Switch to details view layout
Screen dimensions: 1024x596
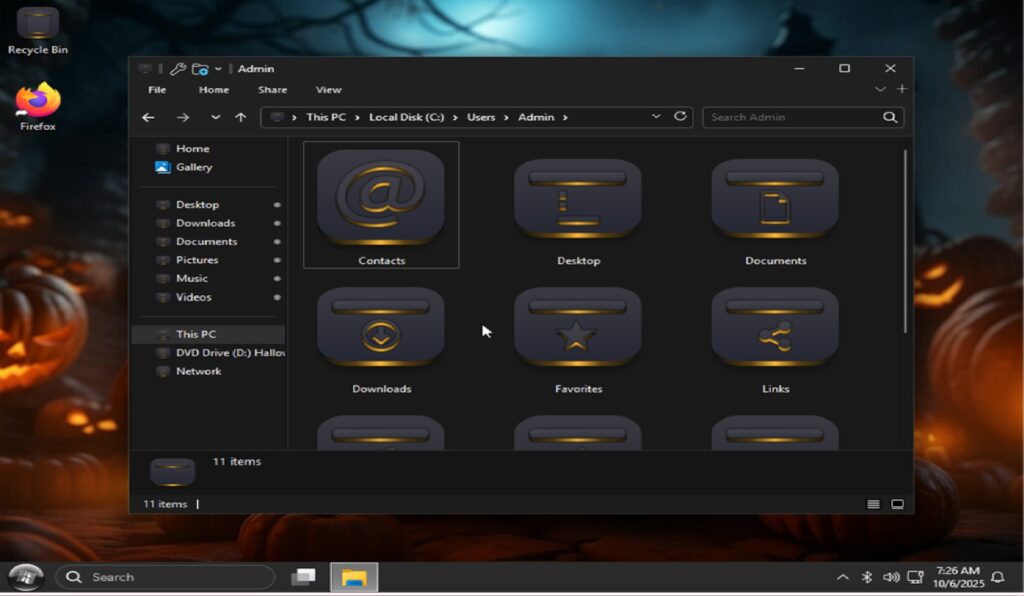(x=873, y=504)
